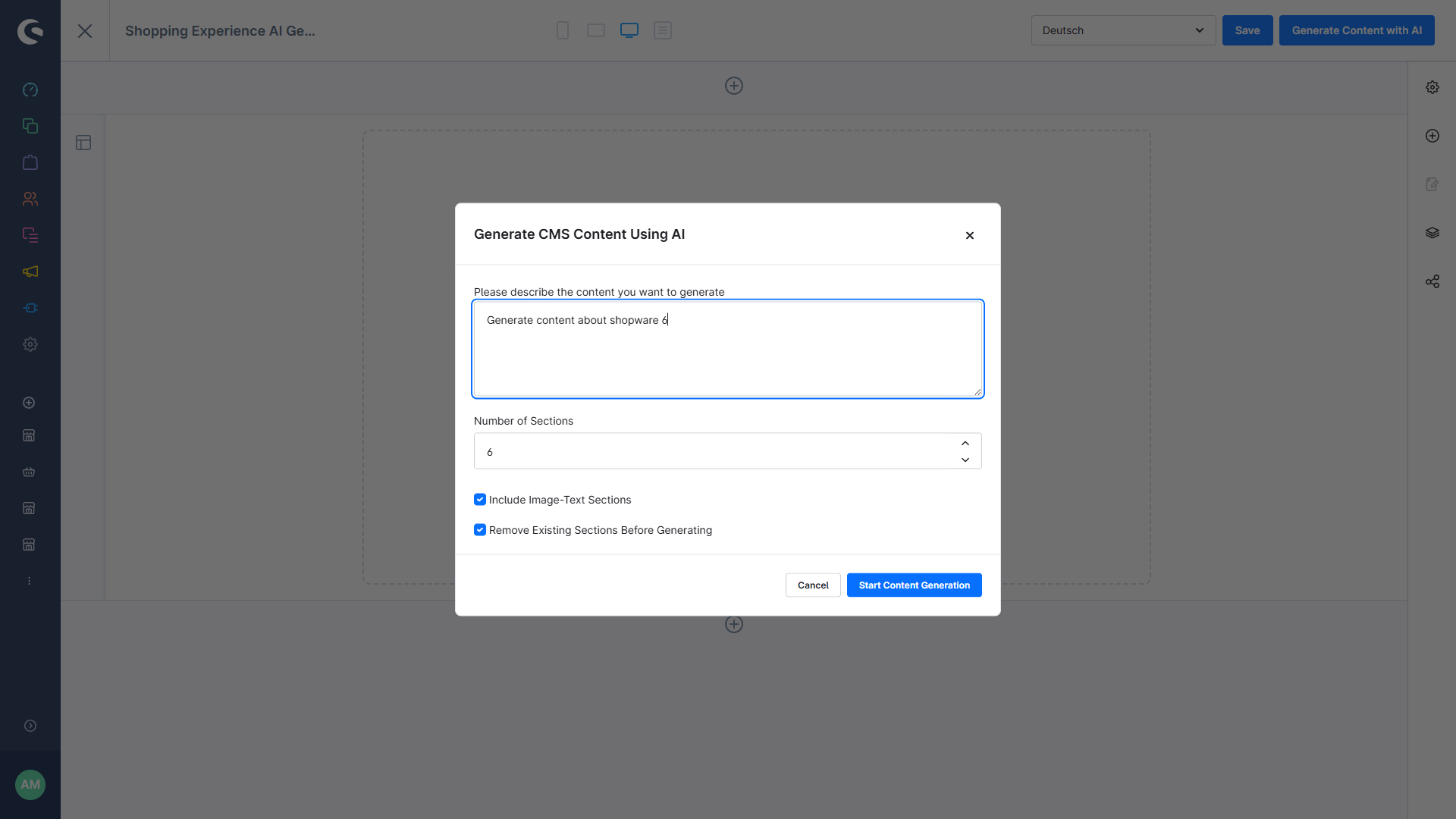Uncheck Remove Existing Sections Before Generating

point(480,529)
